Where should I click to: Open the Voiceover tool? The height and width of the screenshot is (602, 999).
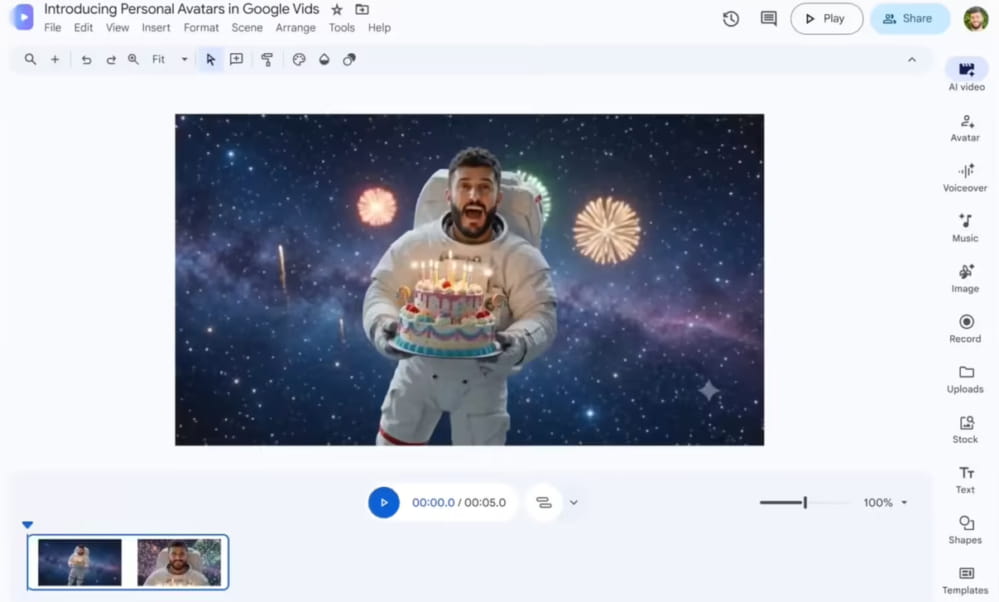[x=965, y=178]
